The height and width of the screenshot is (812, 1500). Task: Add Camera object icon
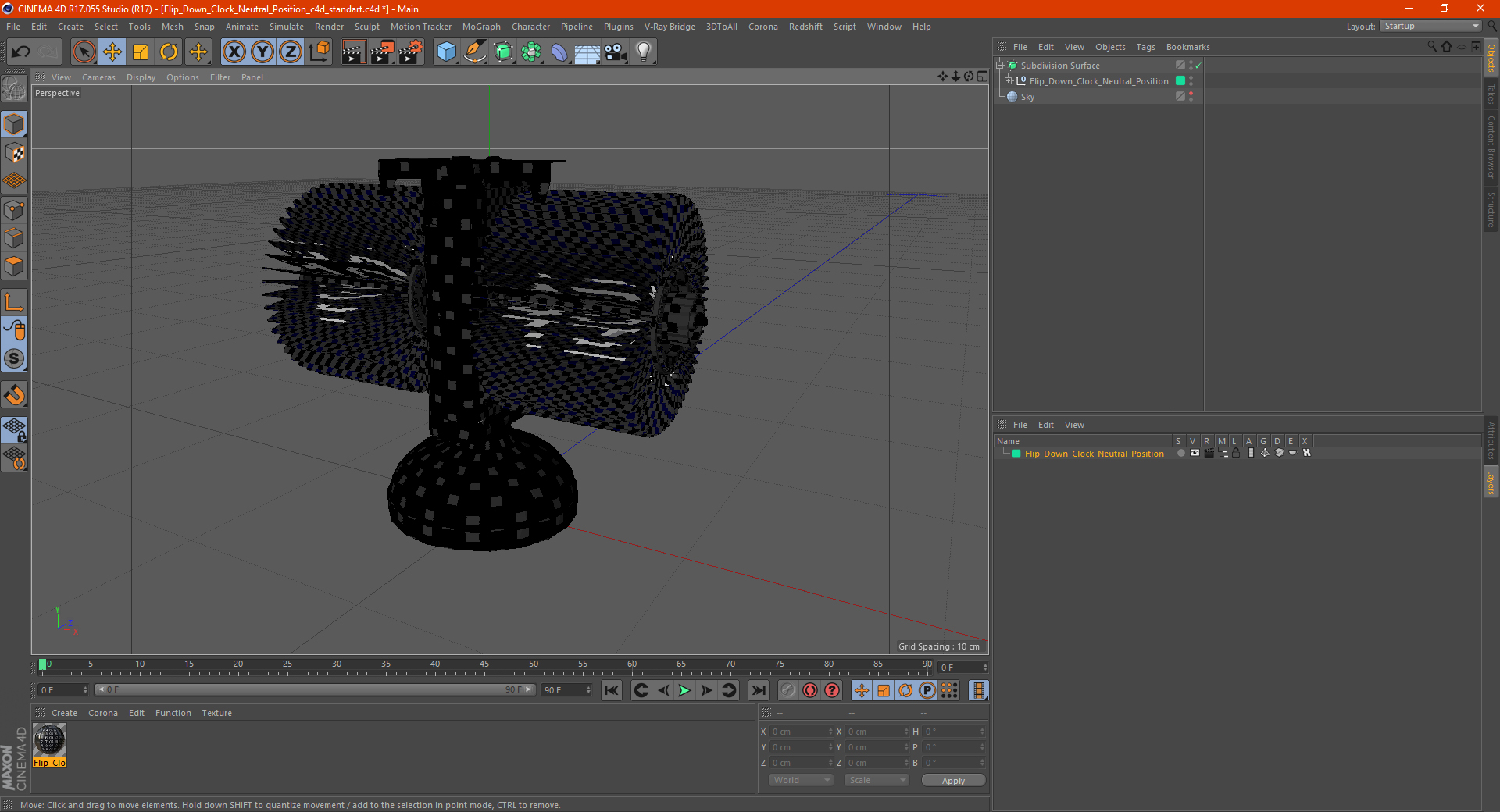click(x=616, y=52)
